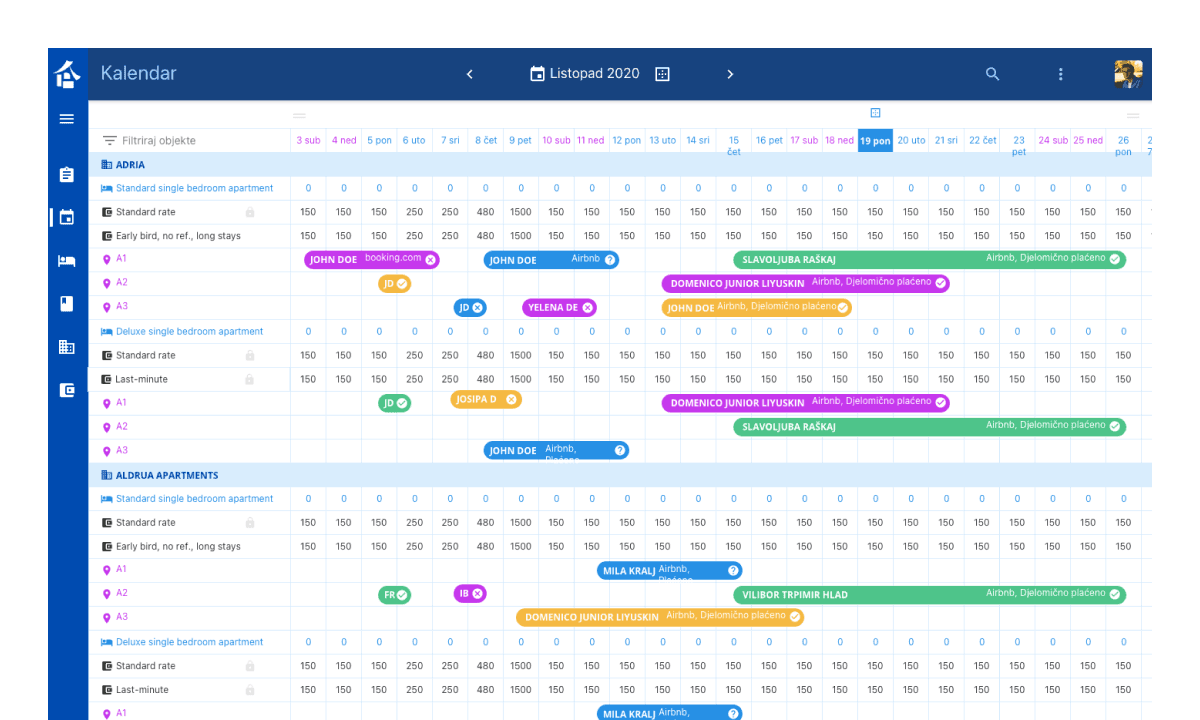Click the clipboard icon in the sidebar
This screenshot has height=720, width=1200.
pos(67,173)
